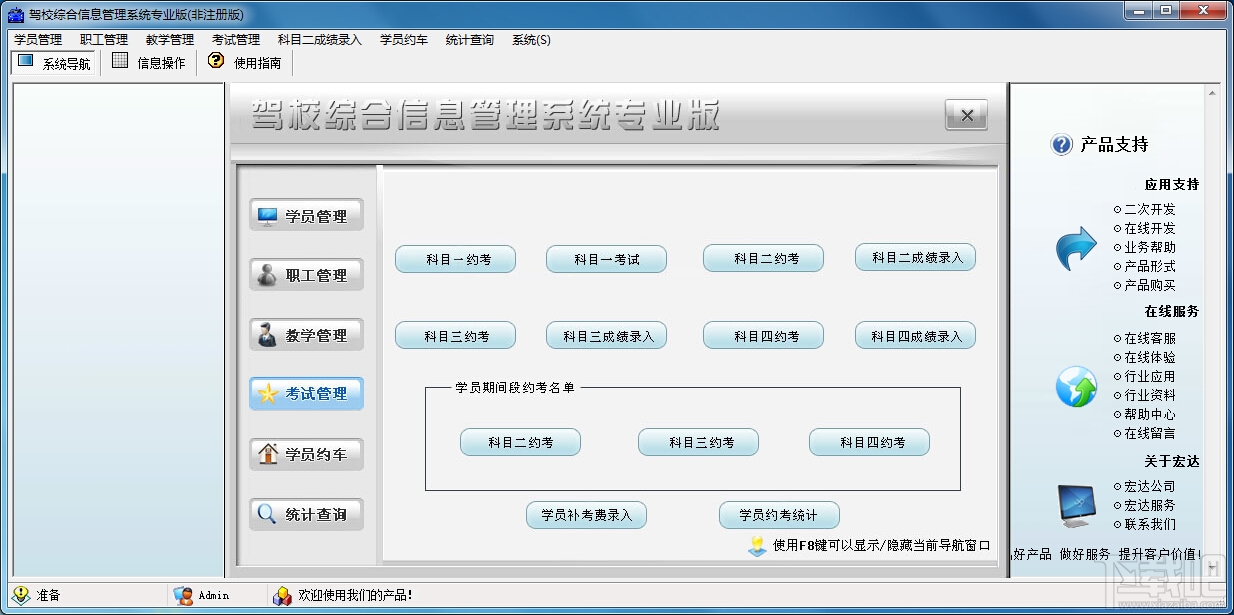Open the 行业应用 link
1234x615 pixels.
[1150, 377]
